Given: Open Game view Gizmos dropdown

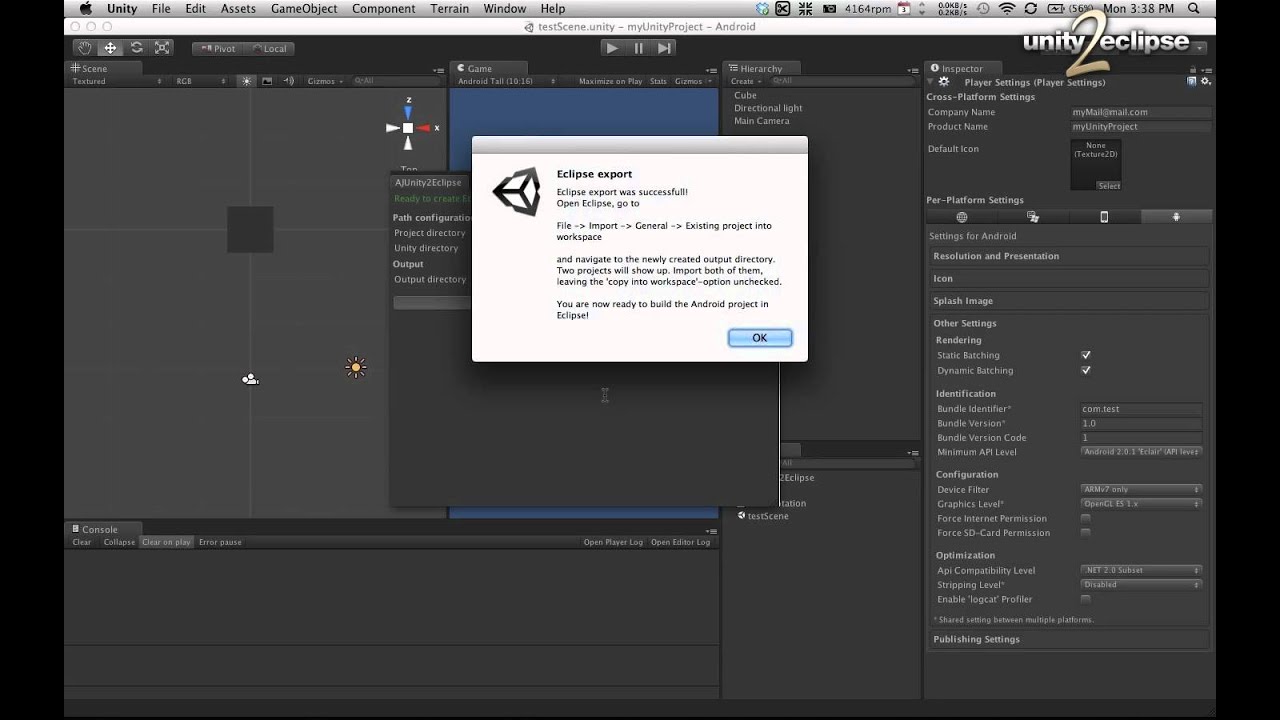Looking at the screenshot, I should (x=692, y=81).
